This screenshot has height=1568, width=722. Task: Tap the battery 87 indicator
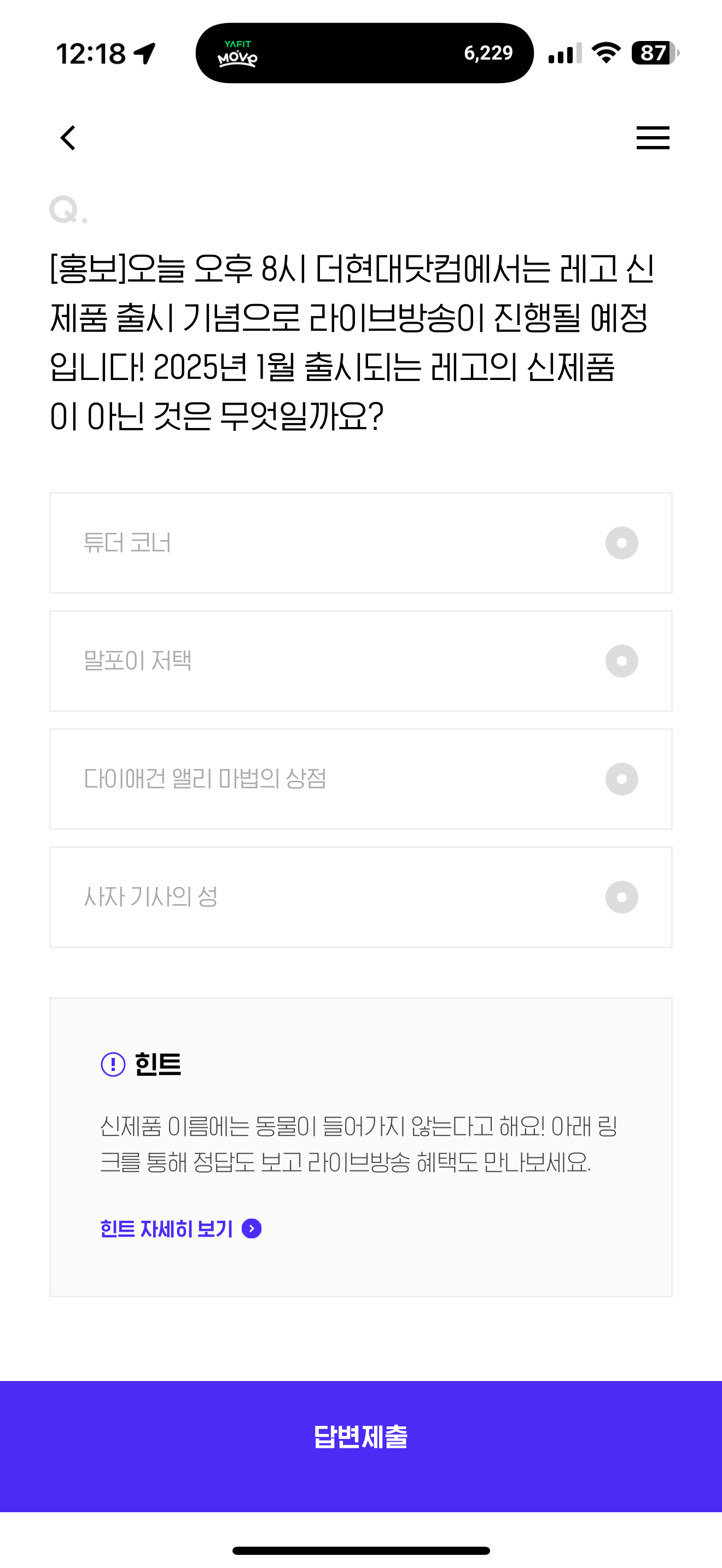click(655, 53)
